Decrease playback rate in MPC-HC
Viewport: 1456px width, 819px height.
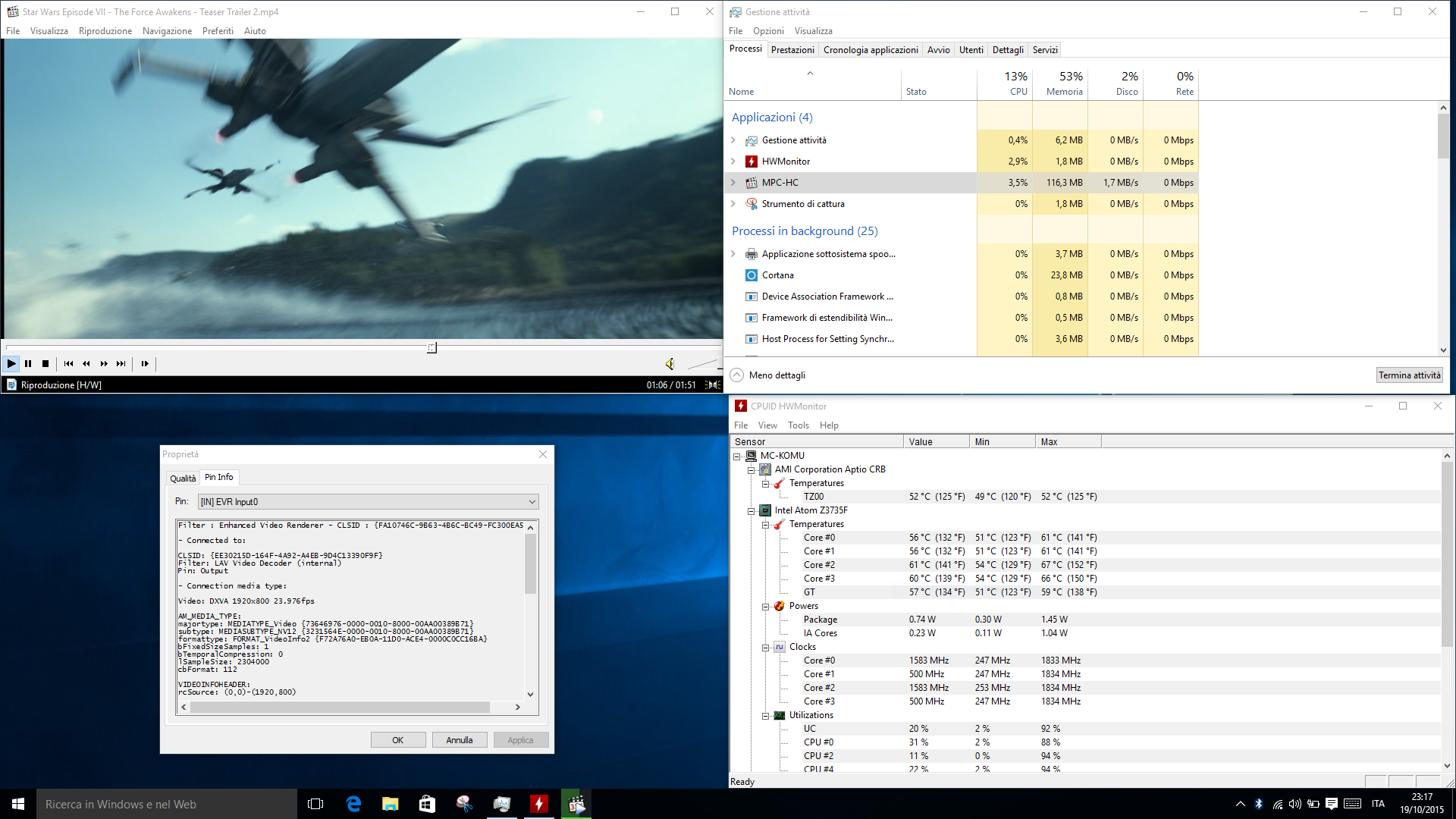pyautogui.click(x=86, y=364)
